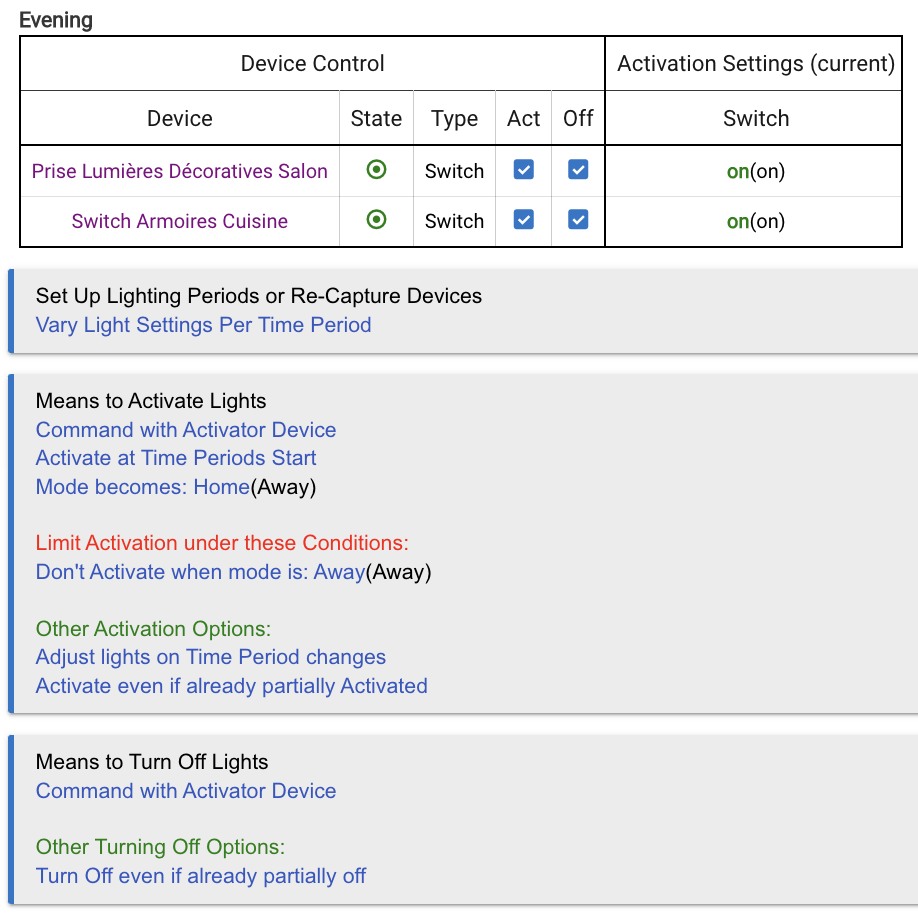Click state icon for Switch Armoires Cuisine

click(376, 220)
